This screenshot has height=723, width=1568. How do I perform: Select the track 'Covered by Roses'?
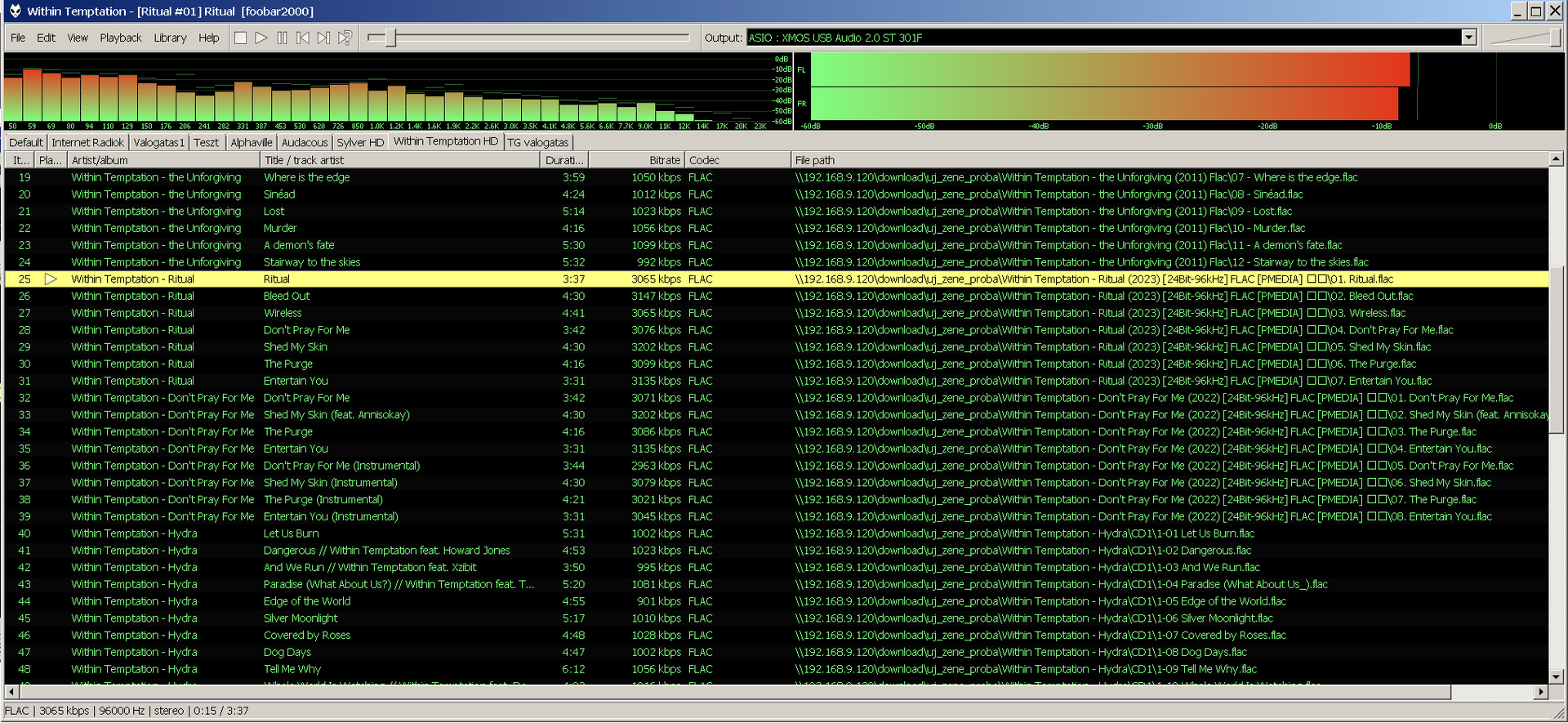(777, 636)
